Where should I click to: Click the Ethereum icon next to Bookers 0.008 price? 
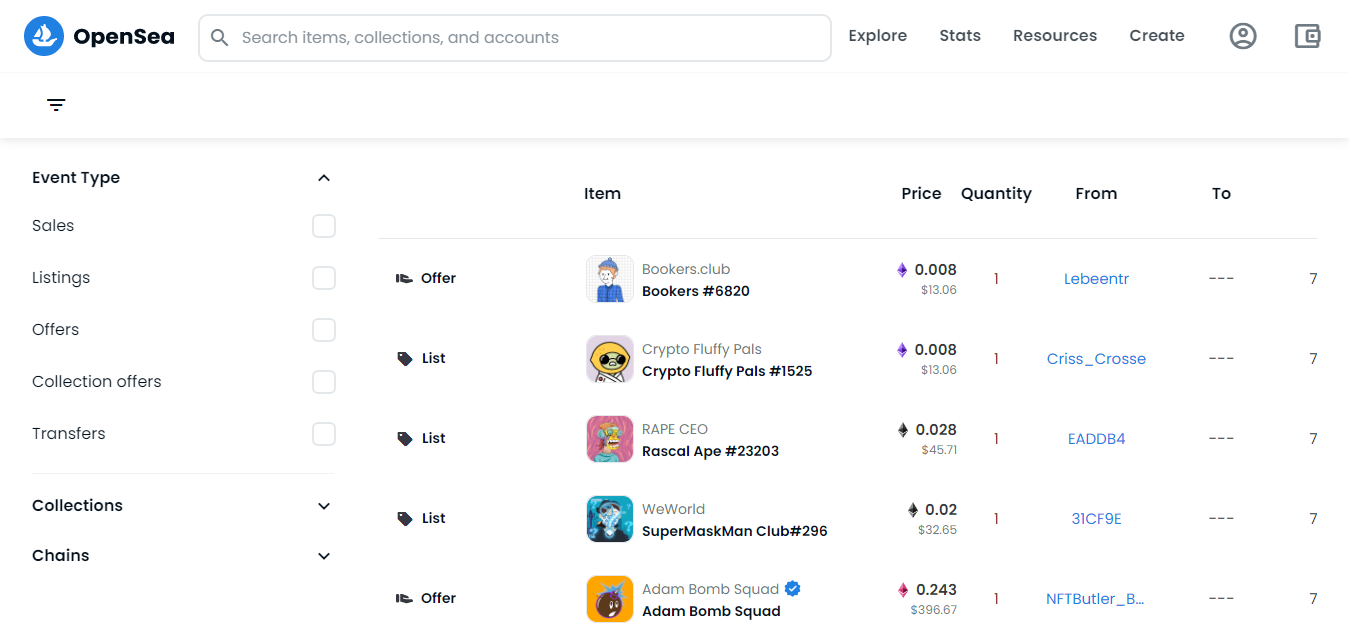tap(902, 270)
